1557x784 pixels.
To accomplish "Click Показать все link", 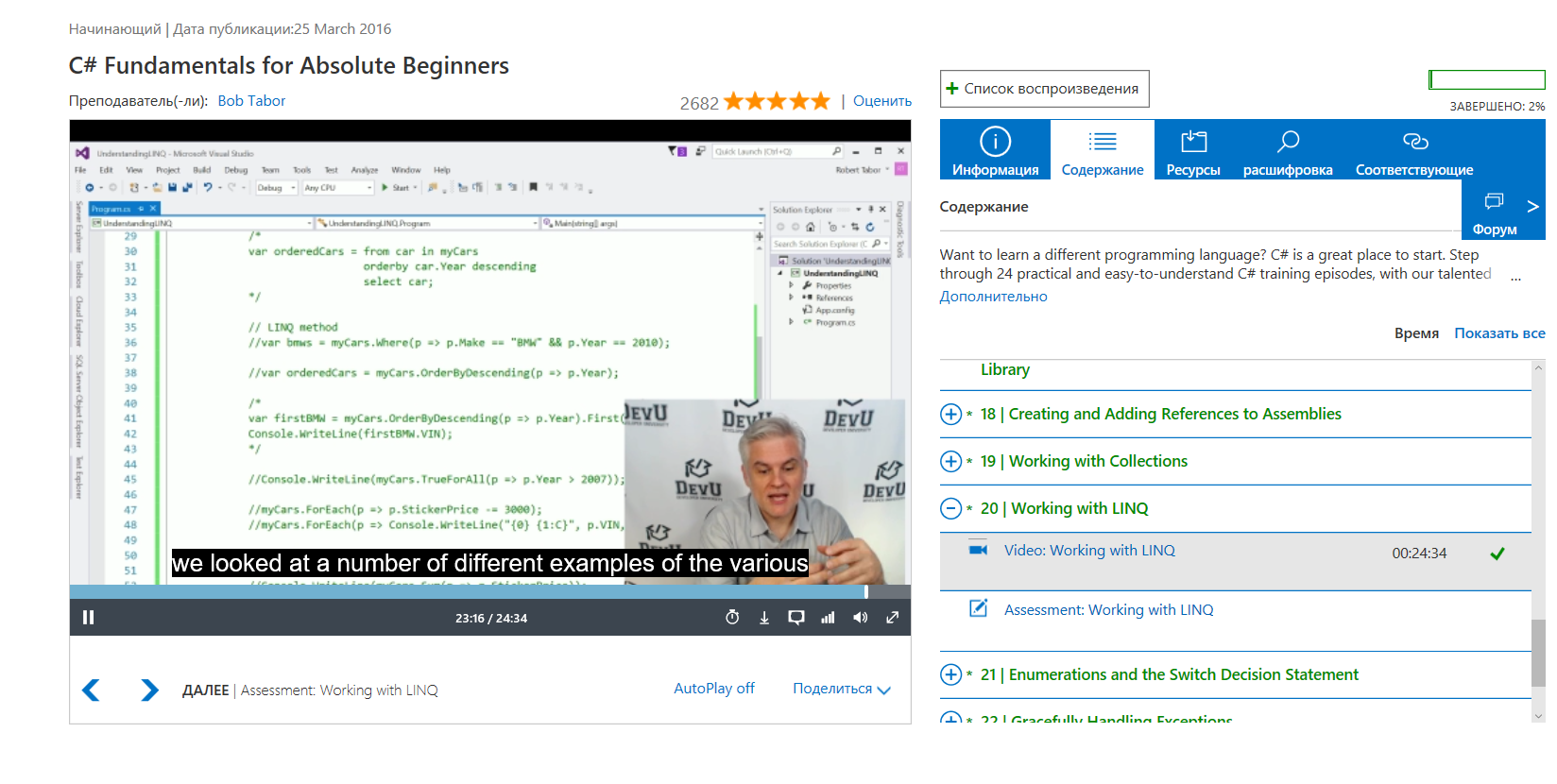I will click(1499, 333).
